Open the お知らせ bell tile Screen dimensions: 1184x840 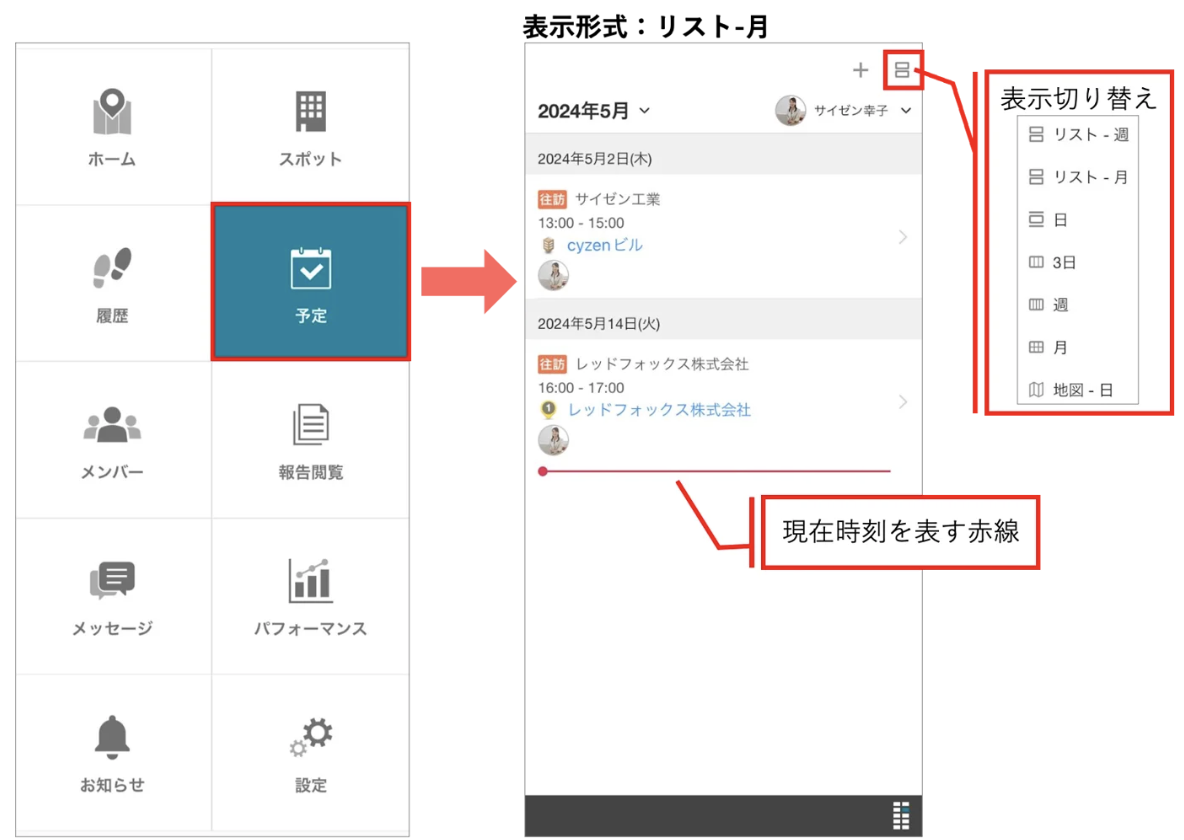pos(113,752)
